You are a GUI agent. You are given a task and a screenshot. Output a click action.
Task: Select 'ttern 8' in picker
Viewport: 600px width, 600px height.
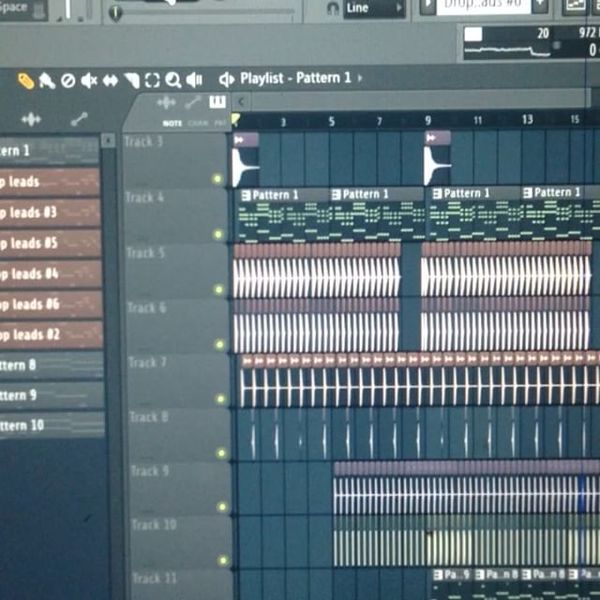coord(52,365)
